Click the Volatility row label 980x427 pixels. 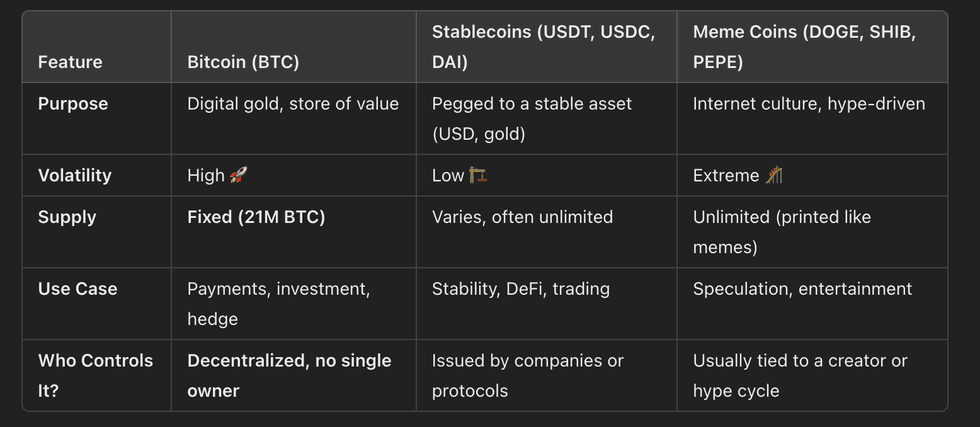[x=75, y=176]
